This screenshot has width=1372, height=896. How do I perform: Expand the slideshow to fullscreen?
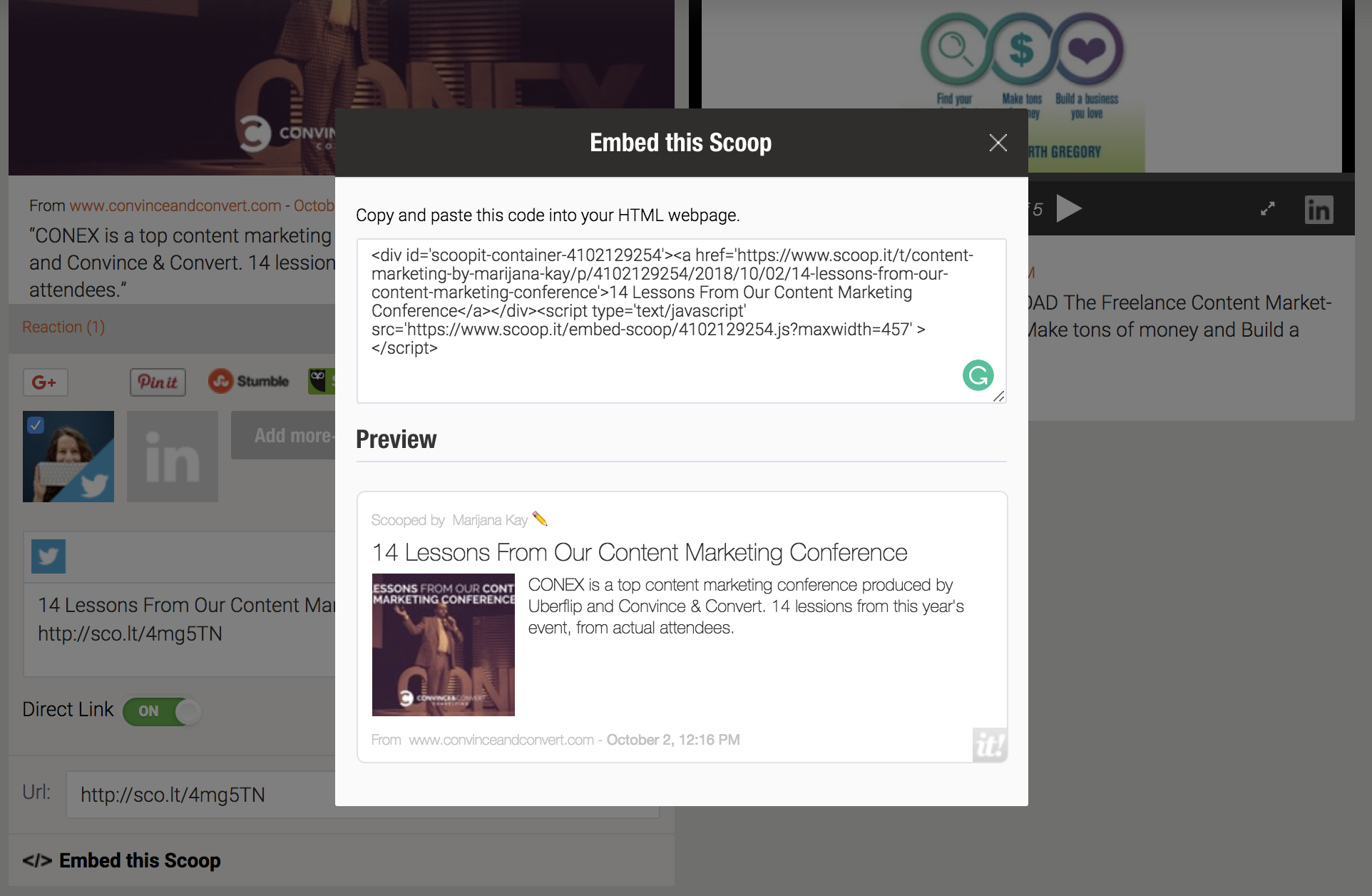pyautogui.click(x=1267, y=209)
